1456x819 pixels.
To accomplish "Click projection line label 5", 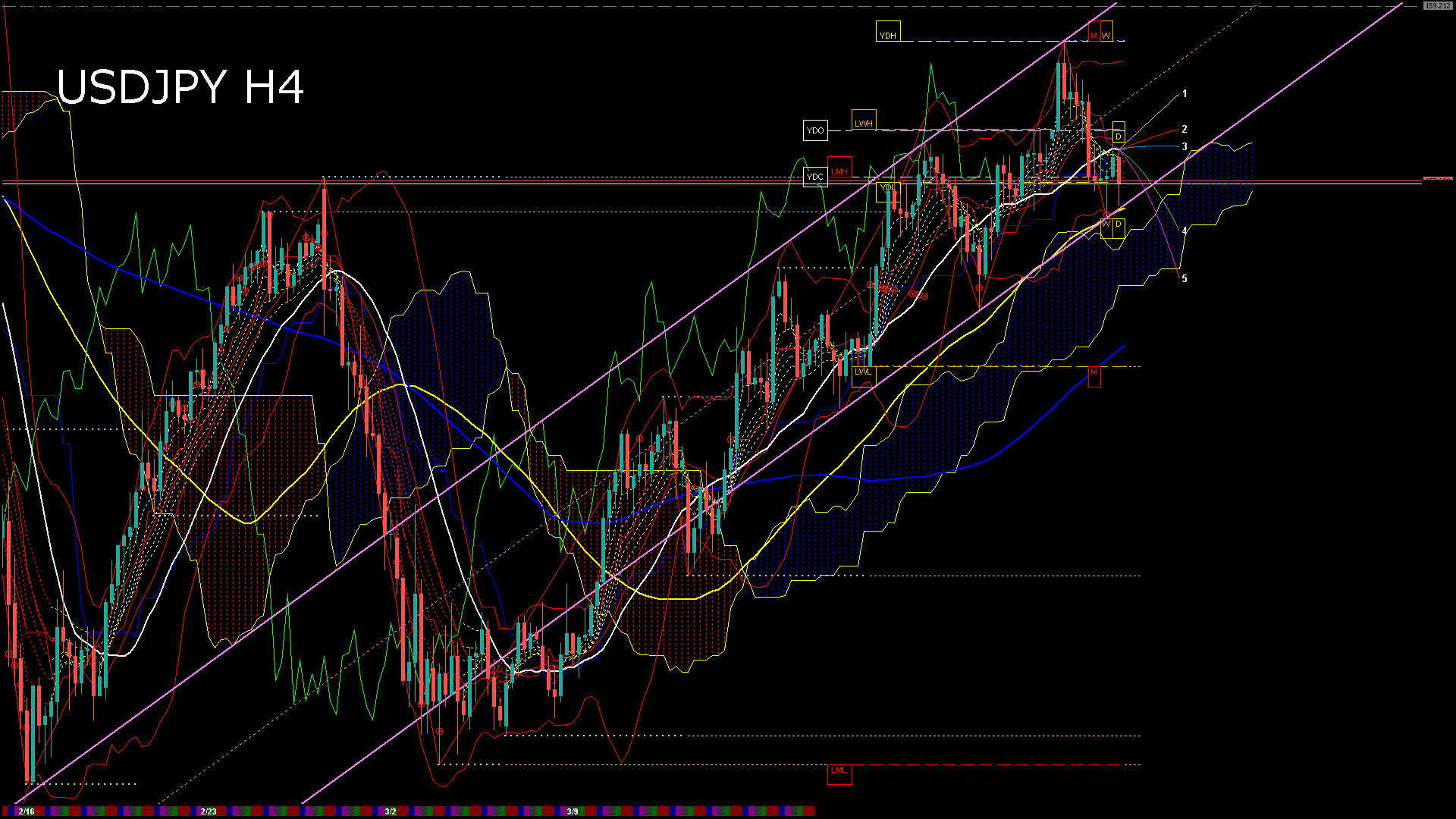I will tap(1185, 278).
